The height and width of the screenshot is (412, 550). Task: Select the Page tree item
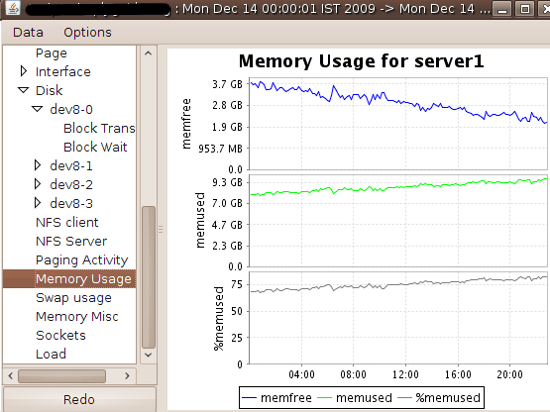(x=51, y=53)
